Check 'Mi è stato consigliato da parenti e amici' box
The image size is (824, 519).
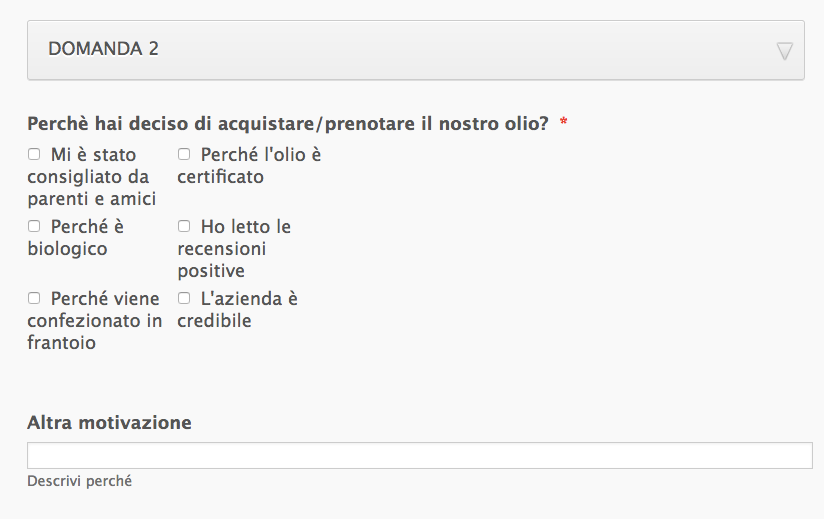point(34,154)
